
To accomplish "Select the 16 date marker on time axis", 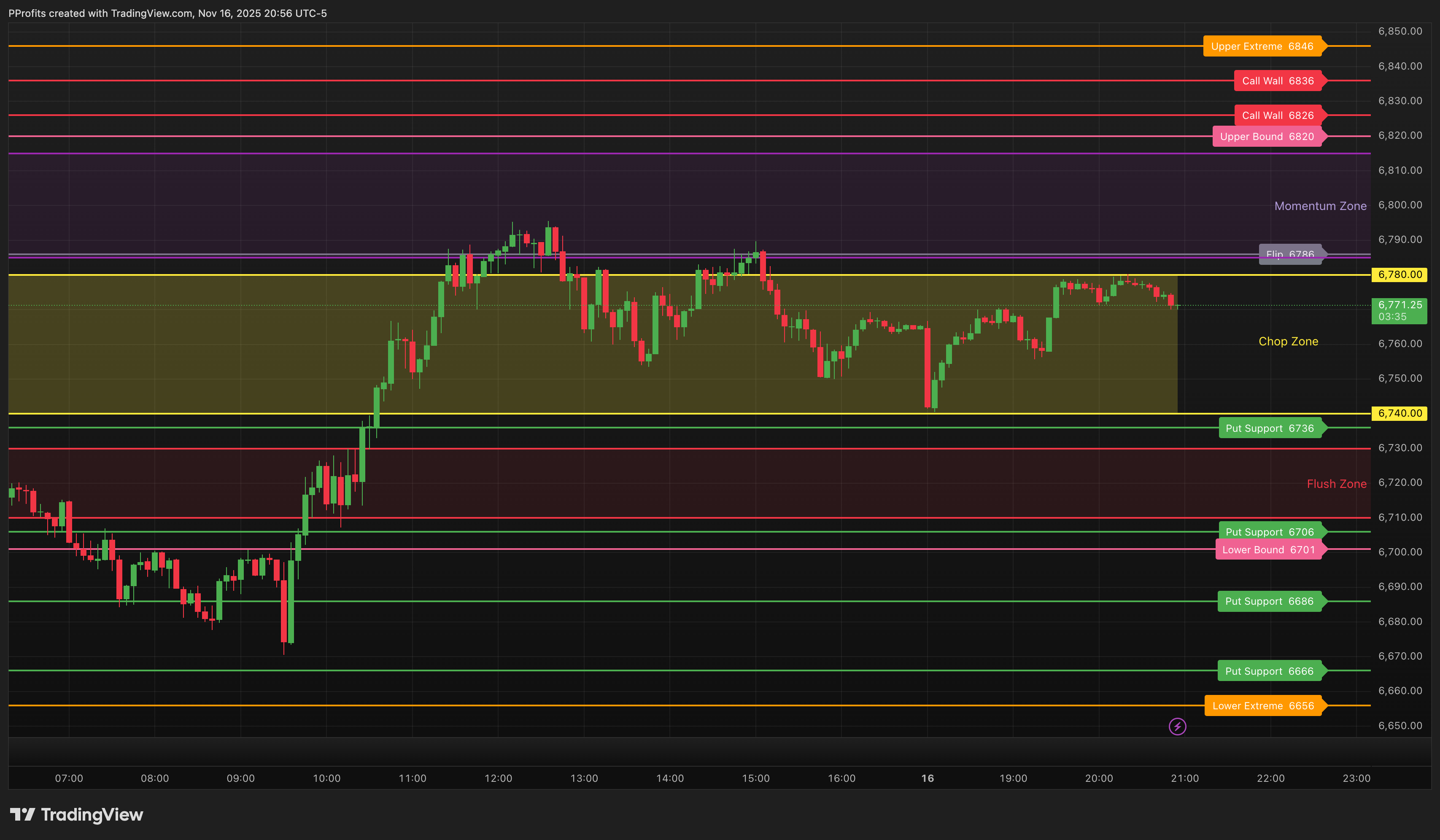I will 928,778.
